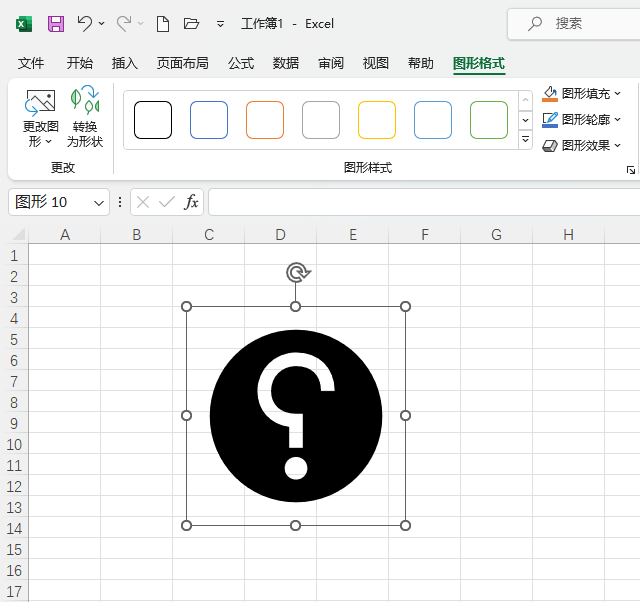Open the Graphics Effects dropdown

click(x=617, y=145)
